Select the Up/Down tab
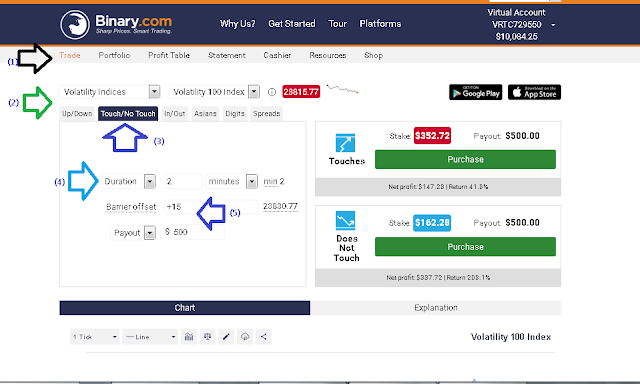 (77, 113)
